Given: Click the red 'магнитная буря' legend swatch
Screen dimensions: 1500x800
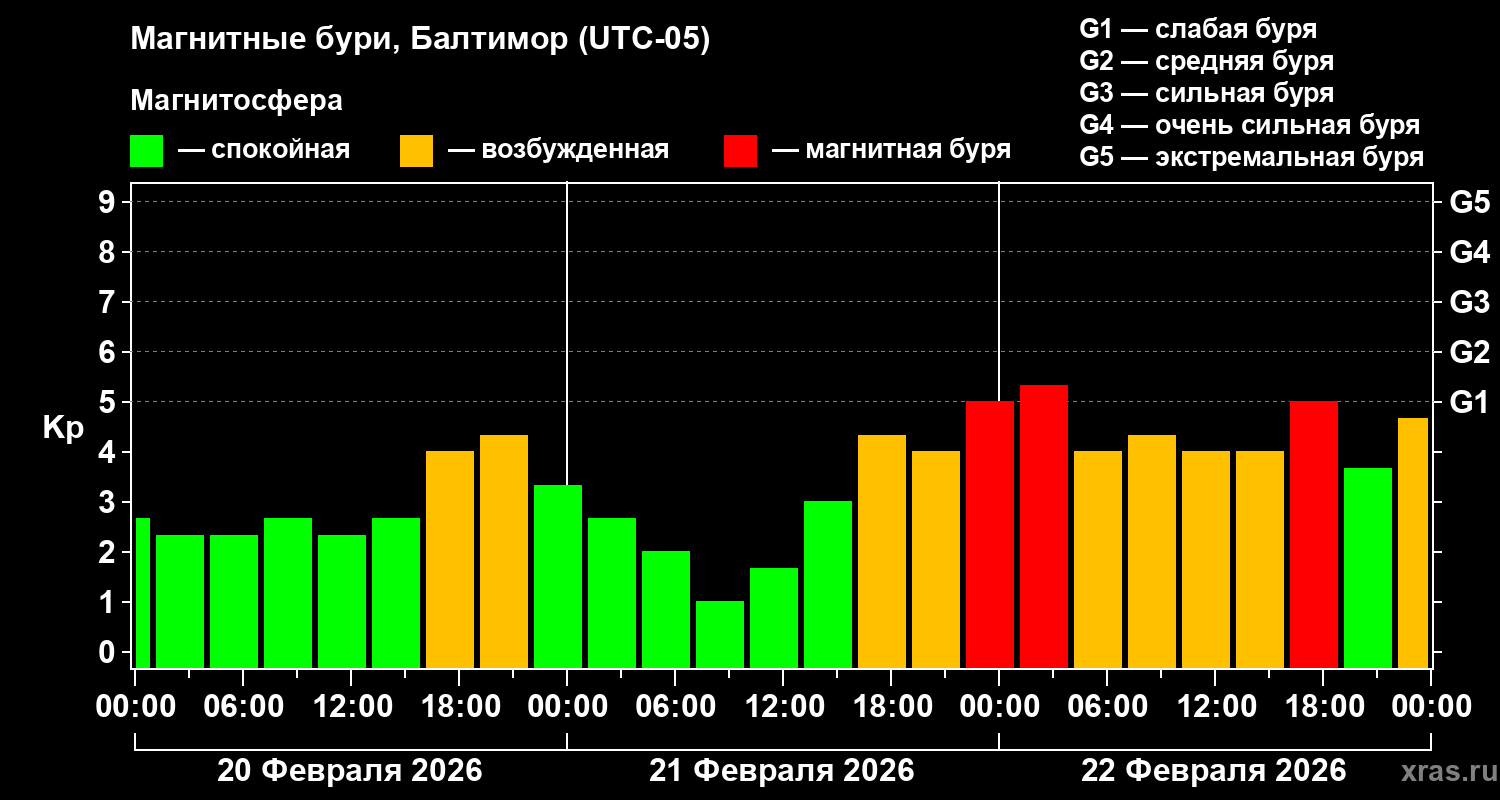Looking at the screenshot, I should pos(740,151).
